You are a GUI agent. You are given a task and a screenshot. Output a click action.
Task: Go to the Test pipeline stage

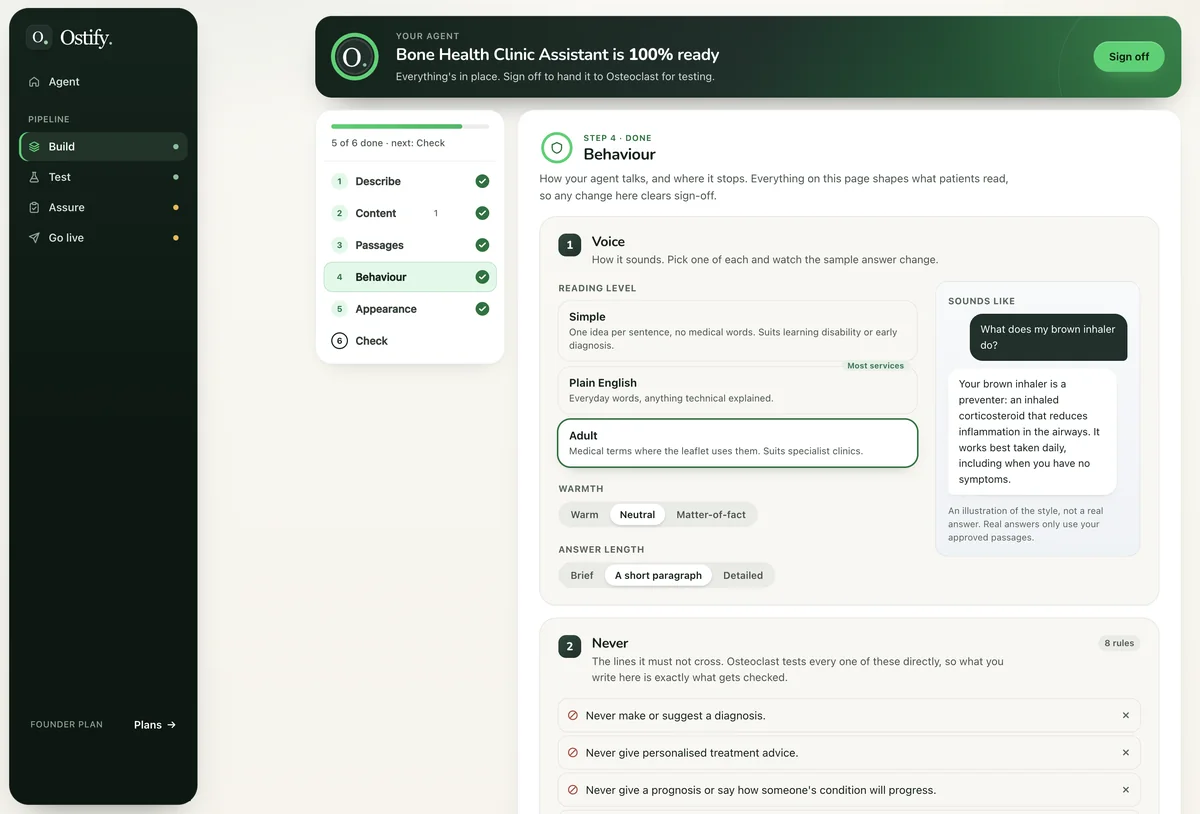click(103, 177)
